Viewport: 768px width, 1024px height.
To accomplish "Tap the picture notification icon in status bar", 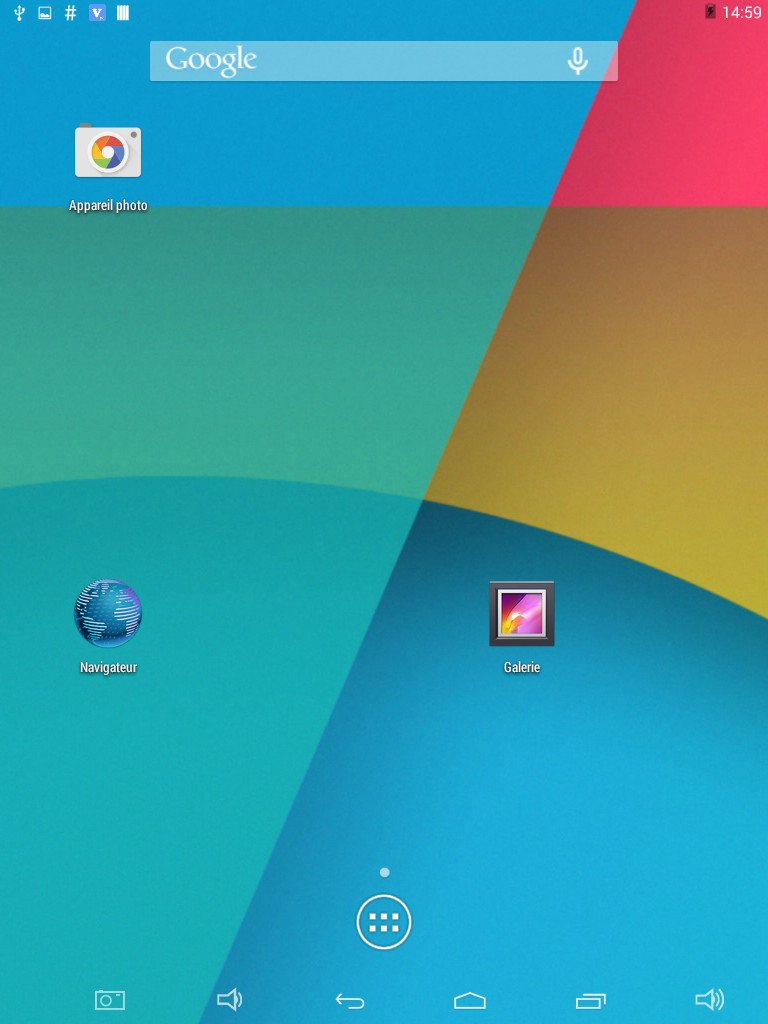I will 45,12.
